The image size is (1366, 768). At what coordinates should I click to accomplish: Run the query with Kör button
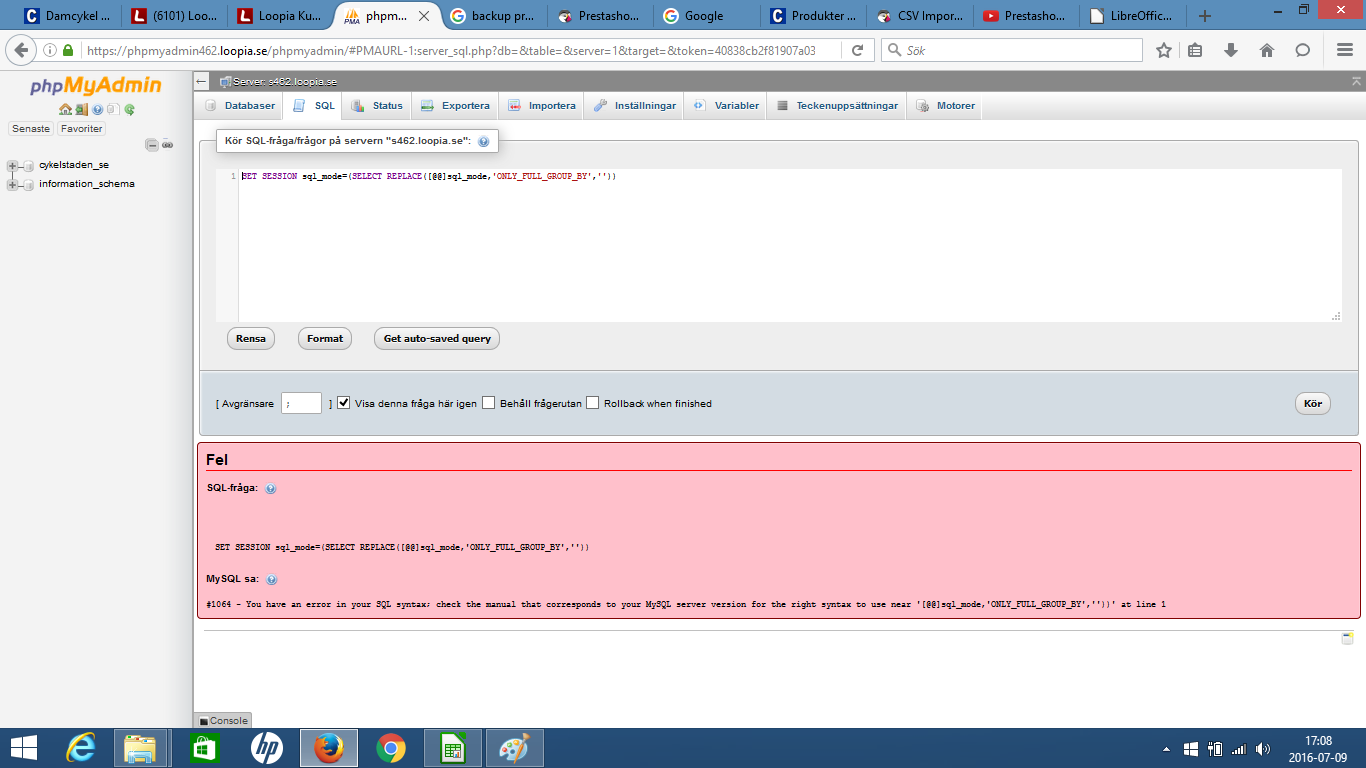(x=1313, y=404)
